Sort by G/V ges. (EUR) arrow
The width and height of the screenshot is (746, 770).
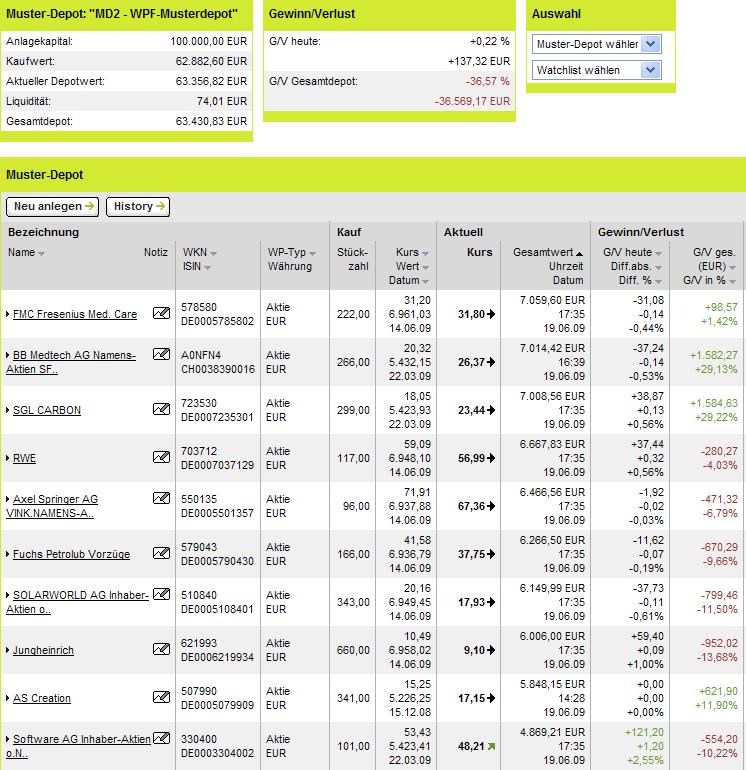point(732,268)
